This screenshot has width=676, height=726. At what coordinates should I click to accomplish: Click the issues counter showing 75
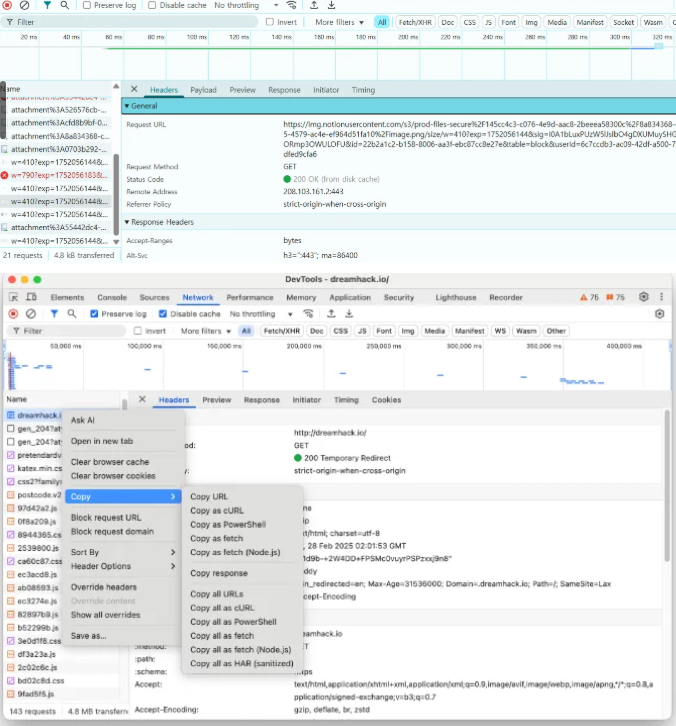(x=615, y=297)
